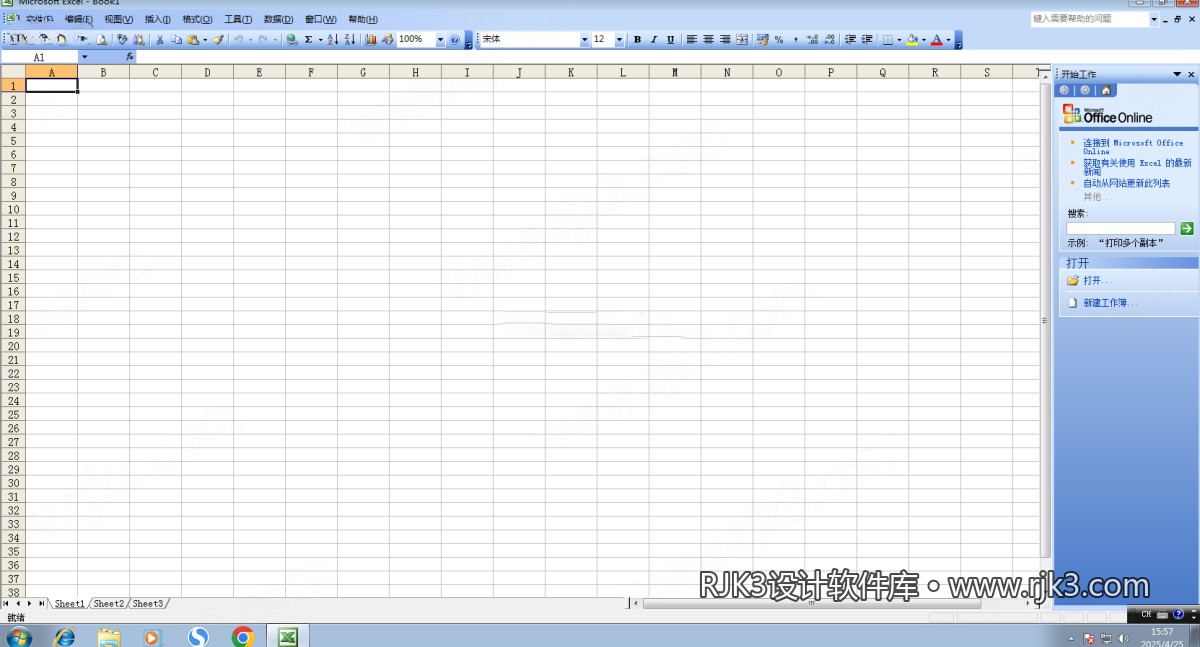Image resolution: width=1200 pixels, height=647 pixels.
Task: Center align cell text
Action: [708, 40]
